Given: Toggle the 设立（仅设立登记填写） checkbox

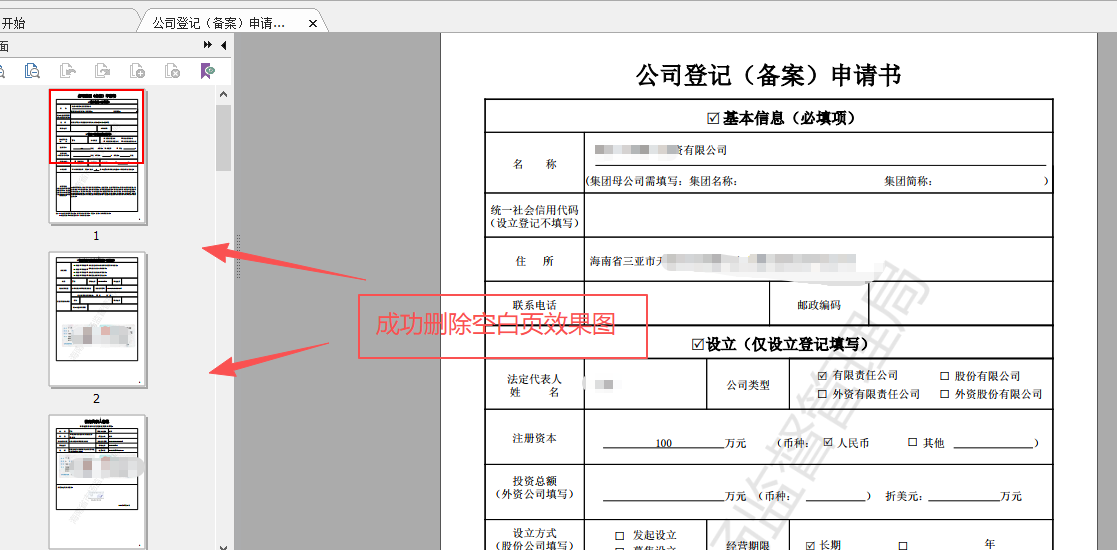Looking at the screenshot, I should pyautogui.click(x=697, y=345).
